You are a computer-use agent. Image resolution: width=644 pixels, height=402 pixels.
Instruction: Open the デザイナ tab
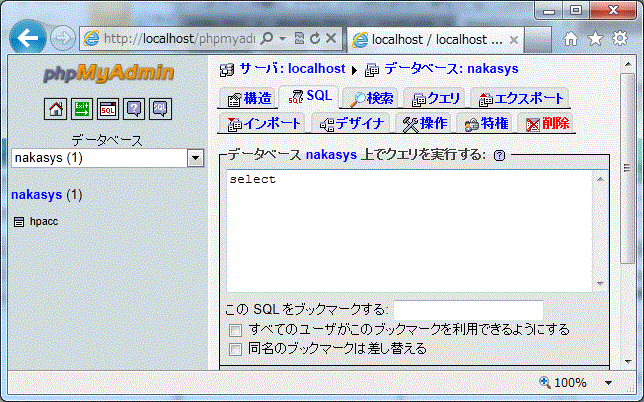tap(351, 123)
